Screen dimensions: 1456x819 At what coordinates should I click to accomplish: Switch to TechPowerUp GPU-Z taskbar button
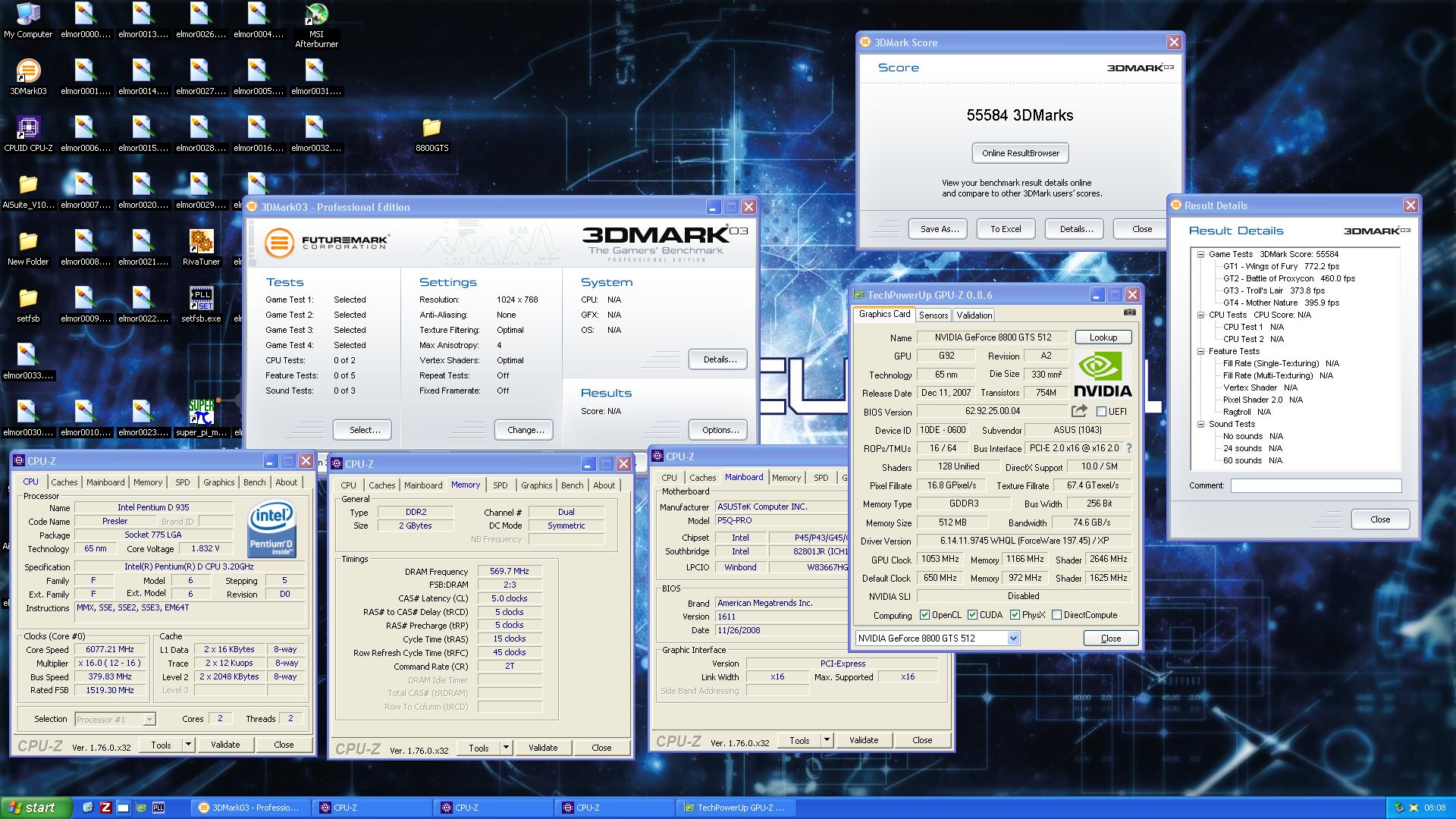click(736, 808)
